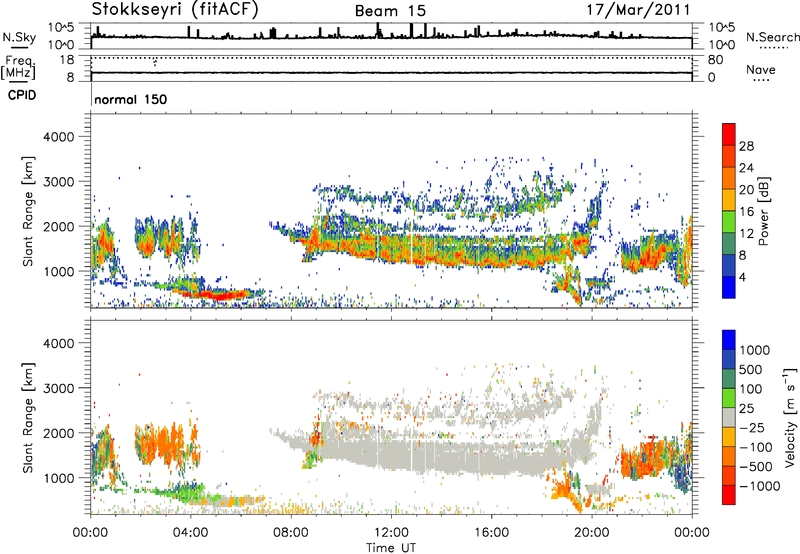Click the 4000 tick in power panel
Image resolution: width=800 pixels, height=554 pixels.
click(58, 137)
